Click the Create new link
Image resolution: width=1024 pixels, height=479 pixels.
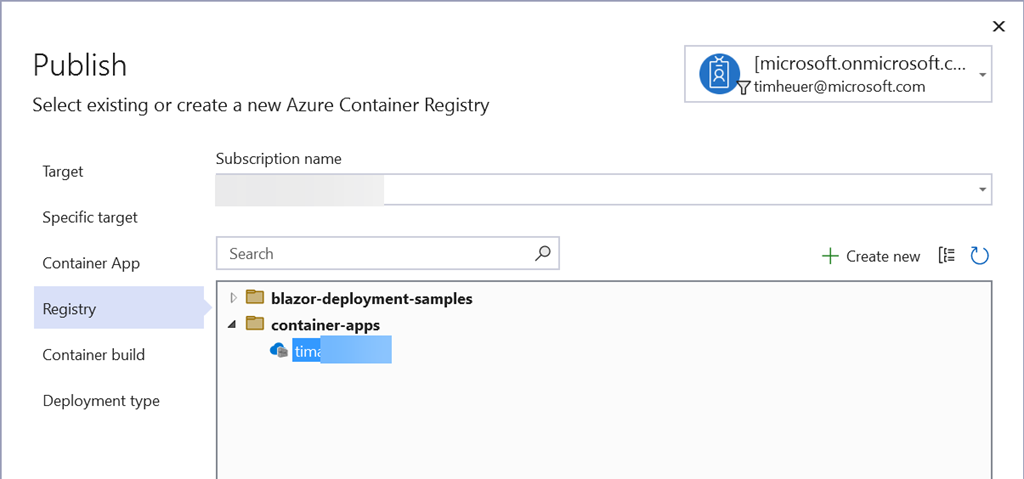point(883,256)
